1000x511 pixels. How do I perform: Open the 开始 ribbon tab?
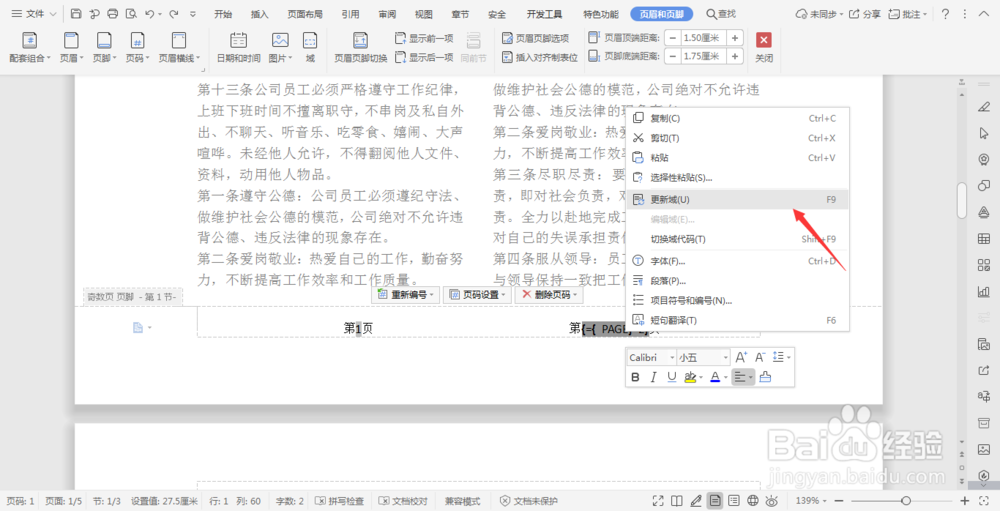223,13
